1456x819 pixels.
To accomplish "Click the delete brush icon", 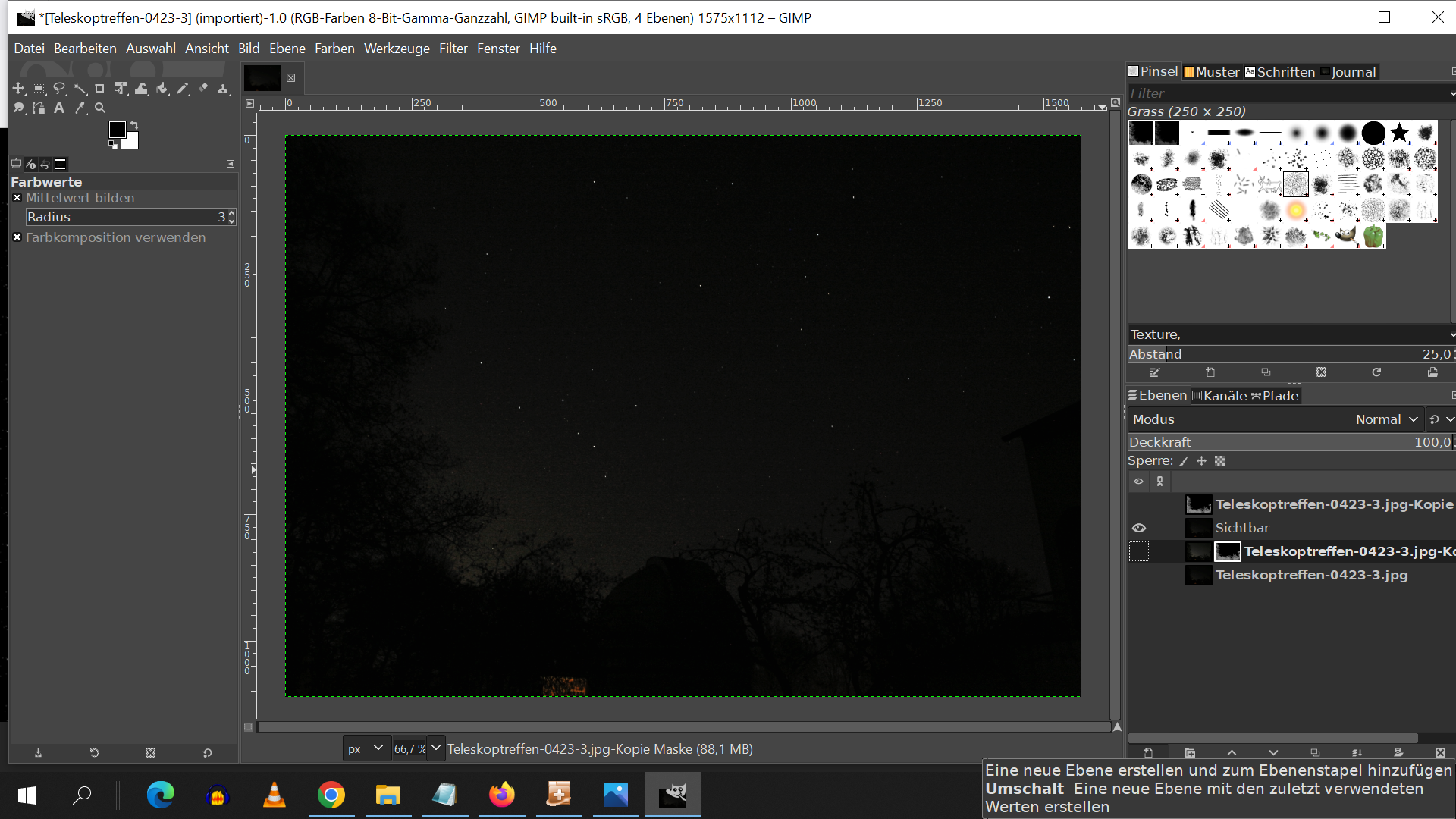I will click(1321, 372).
